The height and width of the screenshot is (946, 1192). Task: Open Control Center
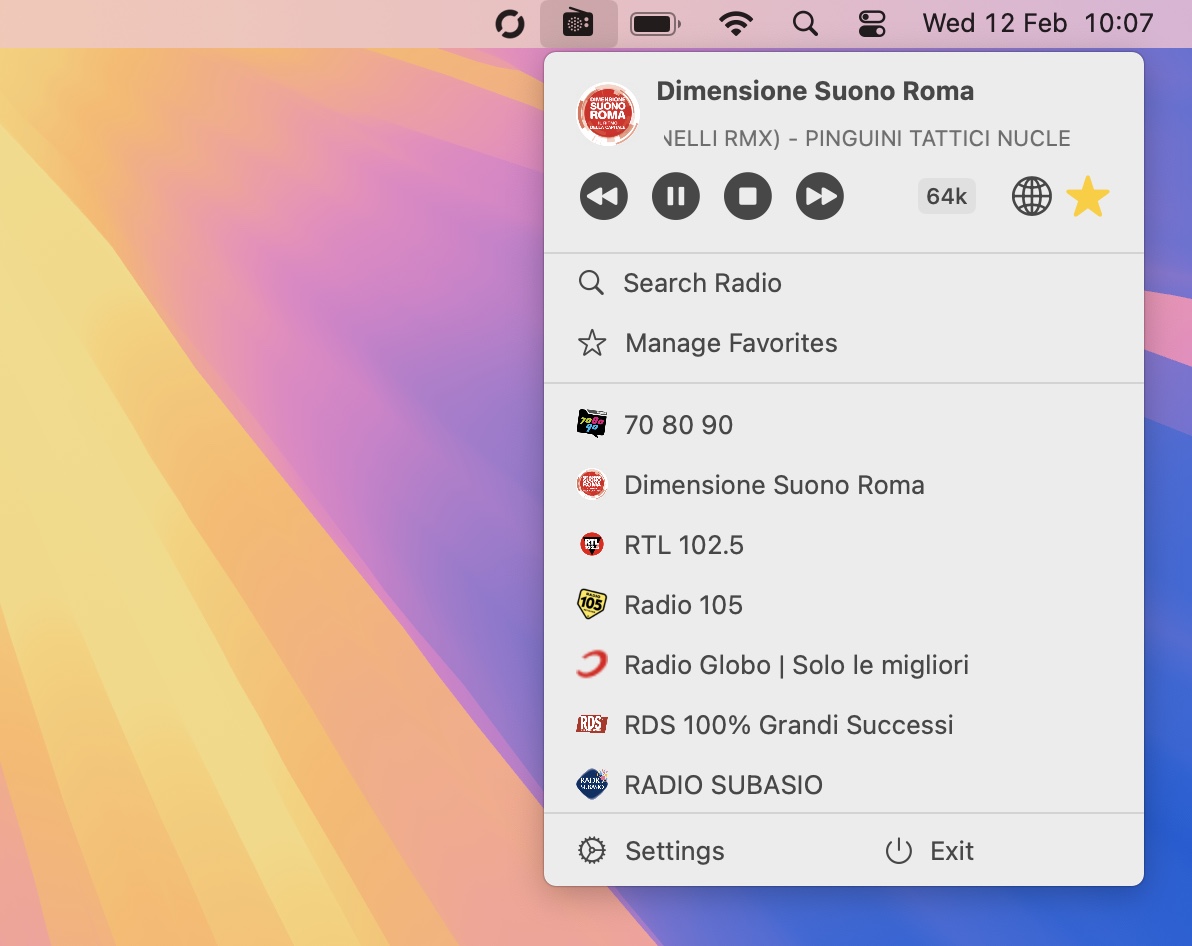(x=872, y=24)
